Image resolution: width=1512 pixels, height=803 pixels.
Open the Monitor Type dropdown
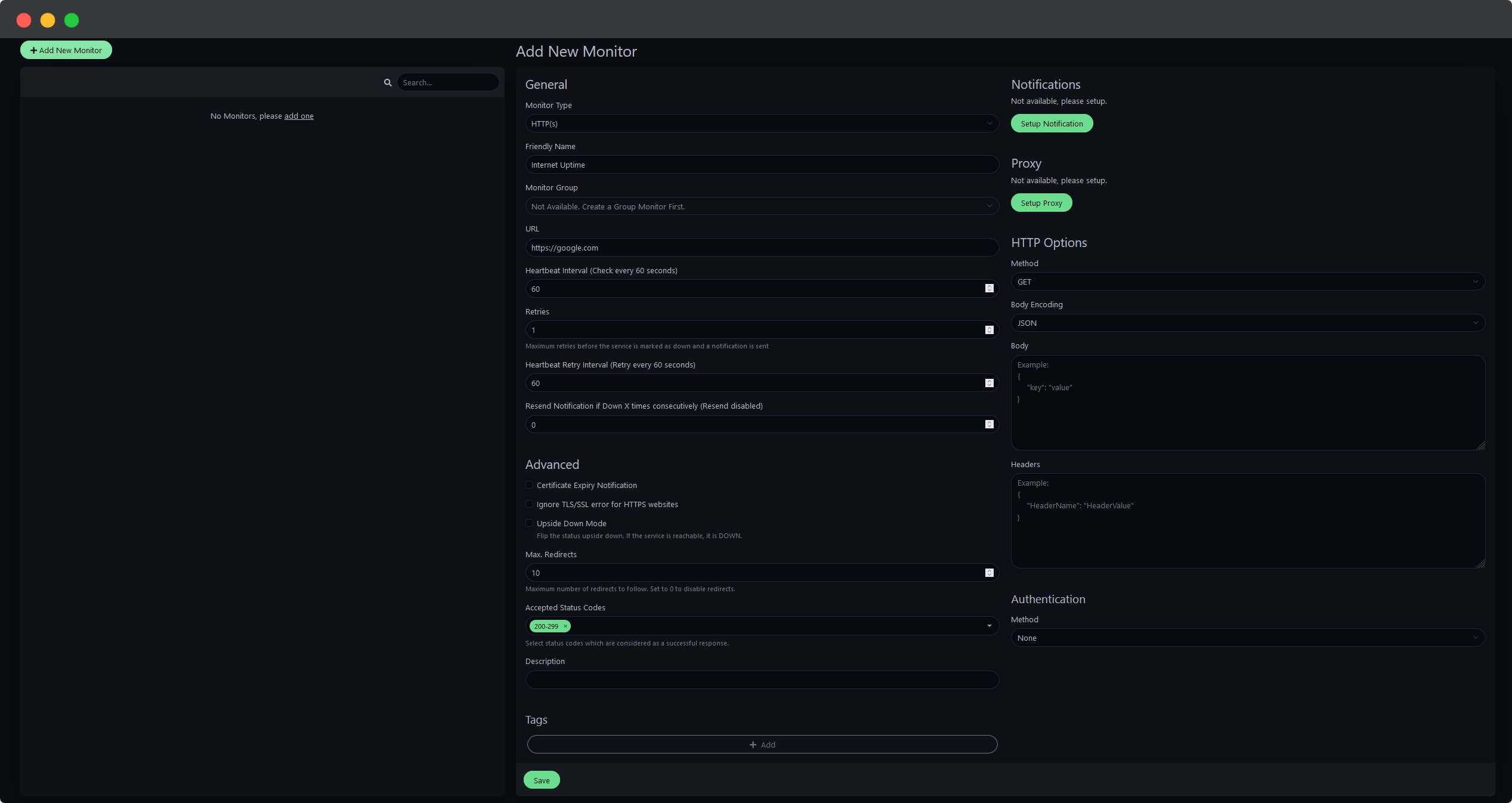point(762,123)
